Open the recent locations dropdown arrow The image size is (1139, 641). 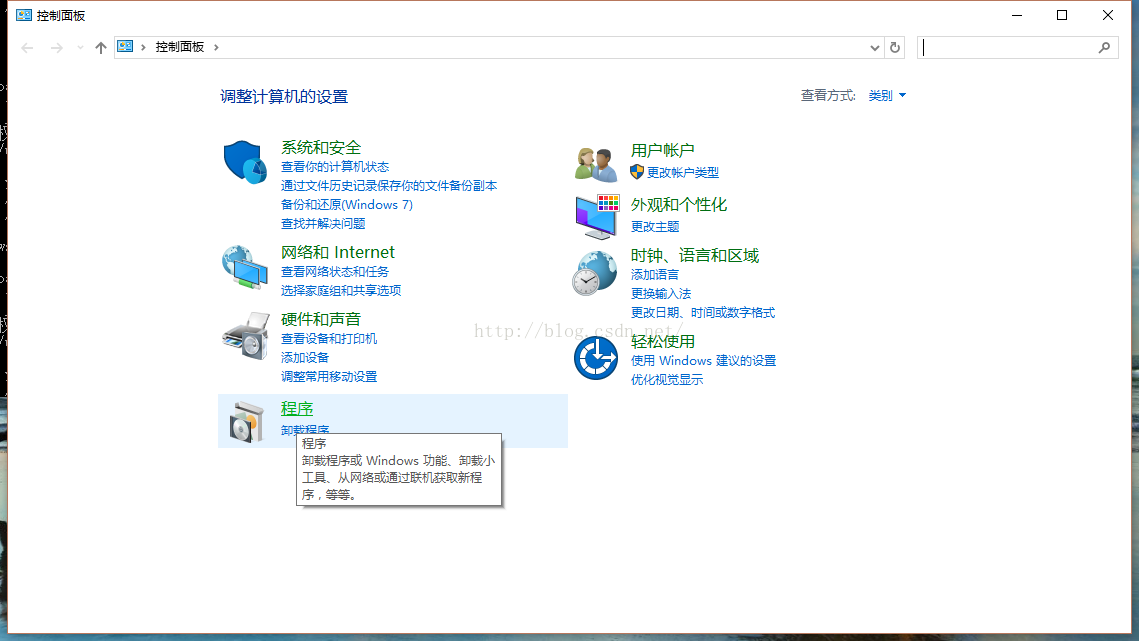pos(80,48)
